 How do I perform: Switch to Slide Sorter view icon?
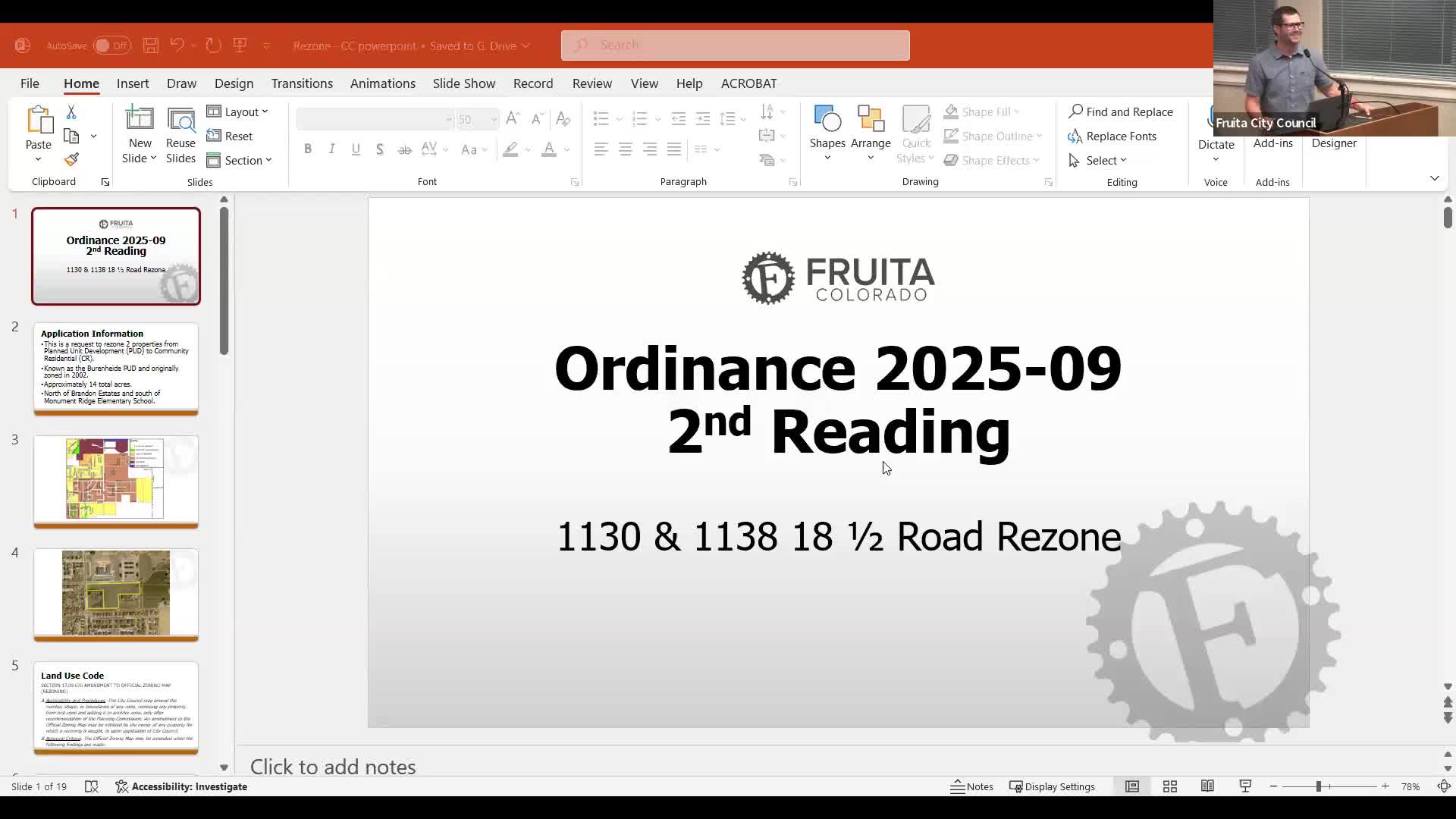[1169, 786]
